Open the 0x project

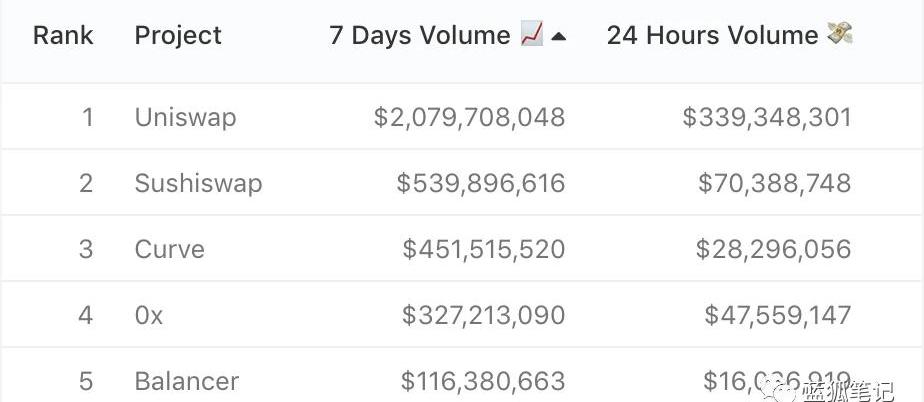149,315
